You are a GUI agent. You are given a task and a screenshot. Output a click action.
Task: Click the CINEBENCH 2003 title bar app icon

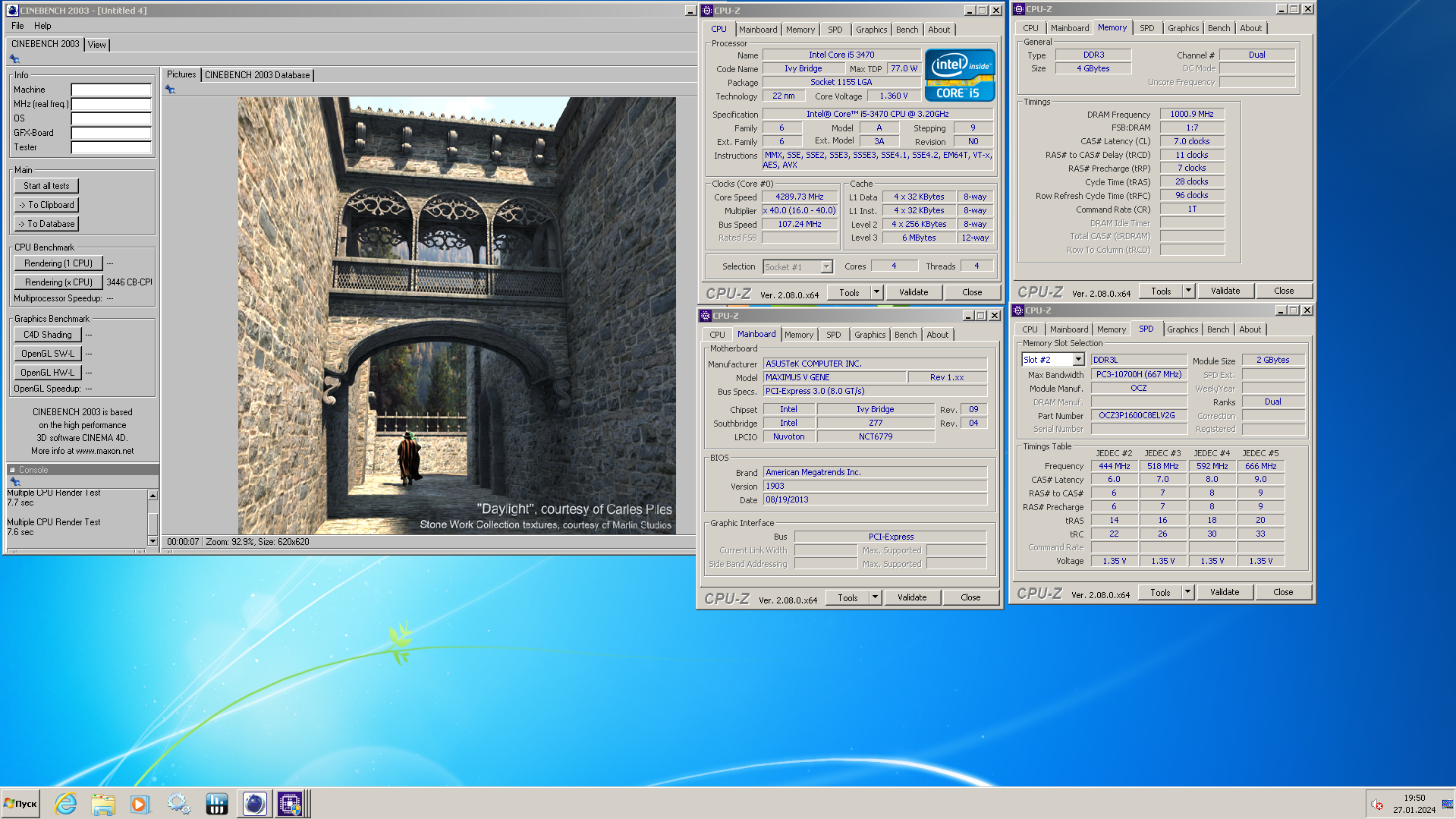click(x=12, y=11)
